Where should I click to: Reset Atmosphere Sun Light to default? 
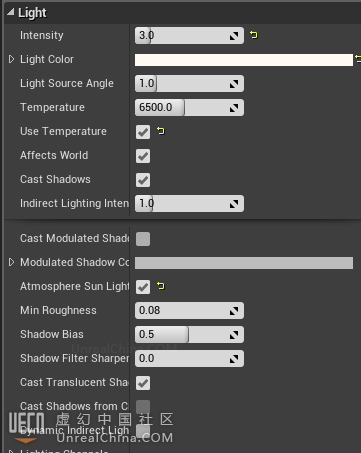[x=161, y=286]
